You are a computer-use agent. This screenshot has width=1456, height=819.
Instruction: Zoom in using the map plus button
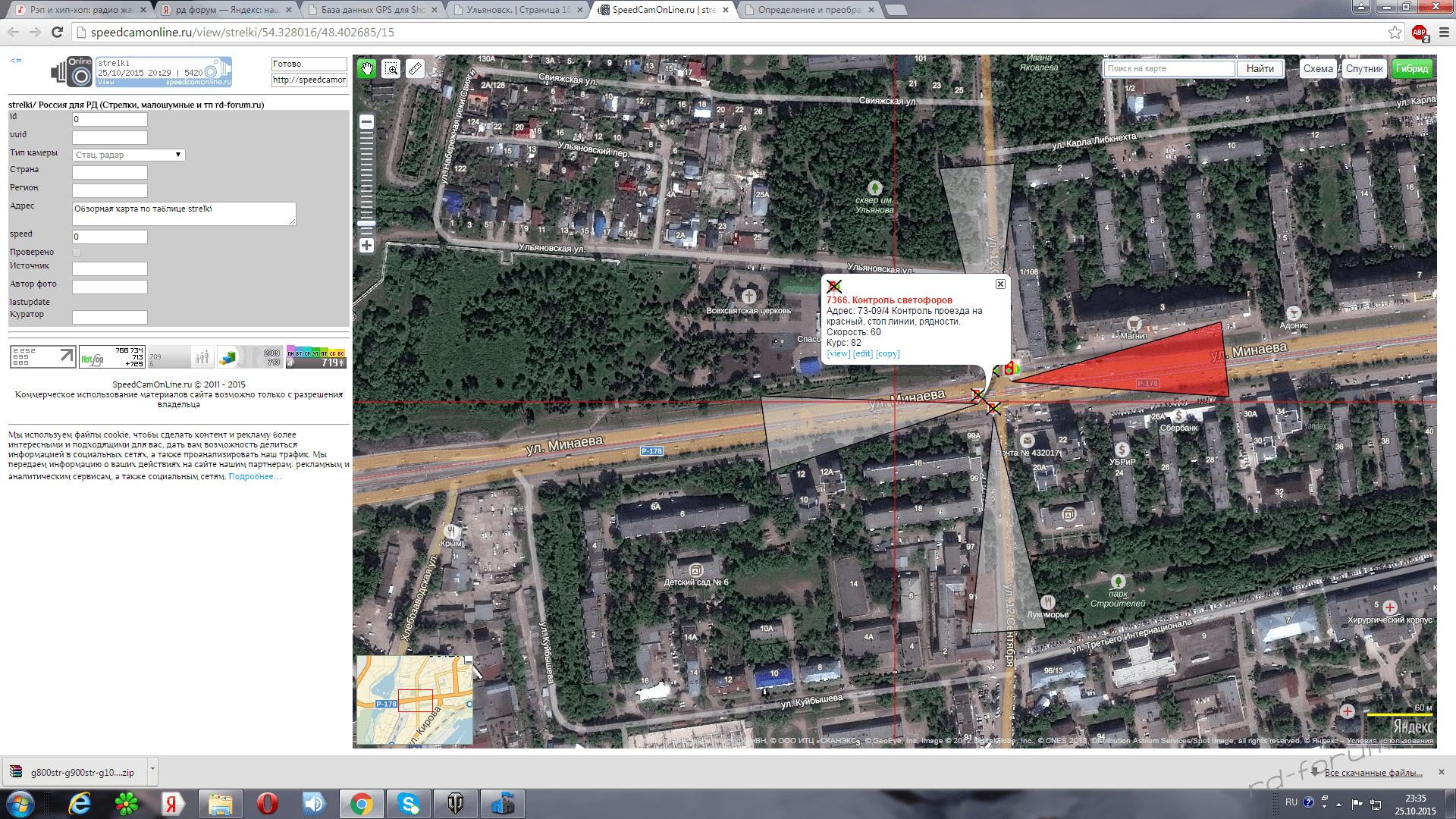(366, 245)
